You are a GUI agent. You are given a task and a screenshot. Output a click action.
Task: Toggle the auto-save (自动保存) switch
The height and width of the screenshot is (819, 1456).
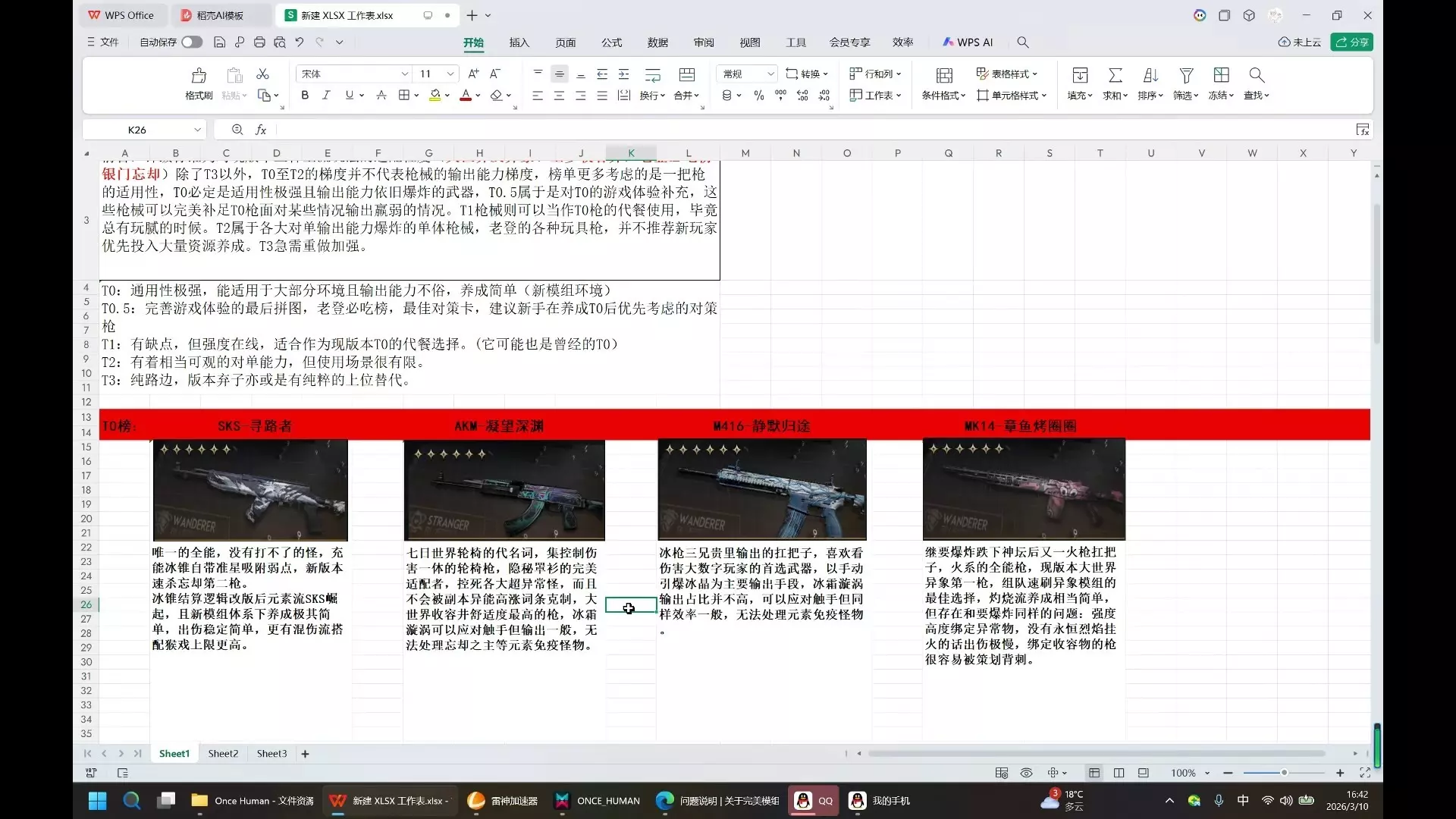tap(192, 42)
